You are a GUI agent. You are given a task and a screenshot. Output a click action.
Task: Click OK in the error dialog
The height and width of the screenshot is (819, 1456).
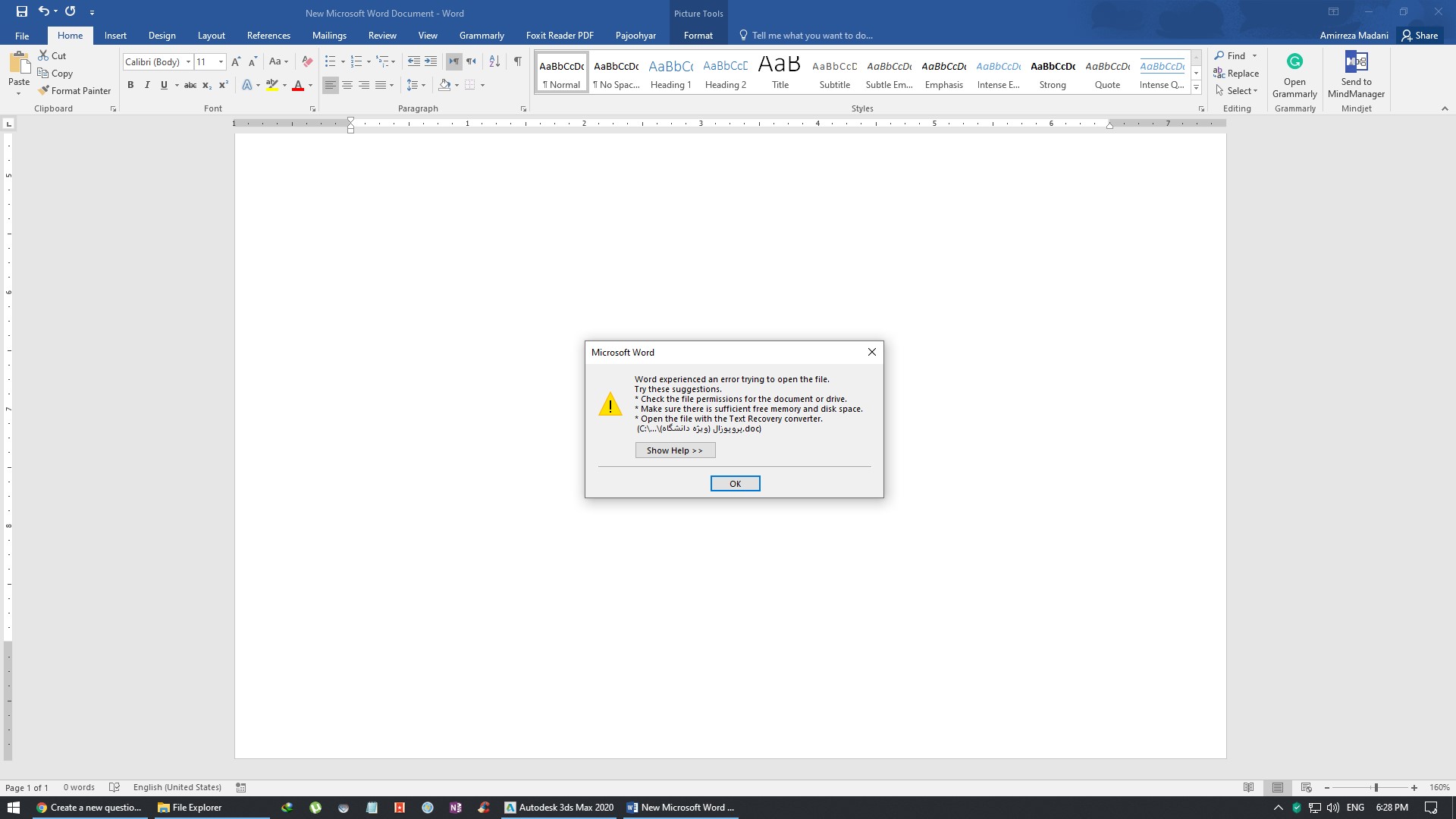point(735,484)
